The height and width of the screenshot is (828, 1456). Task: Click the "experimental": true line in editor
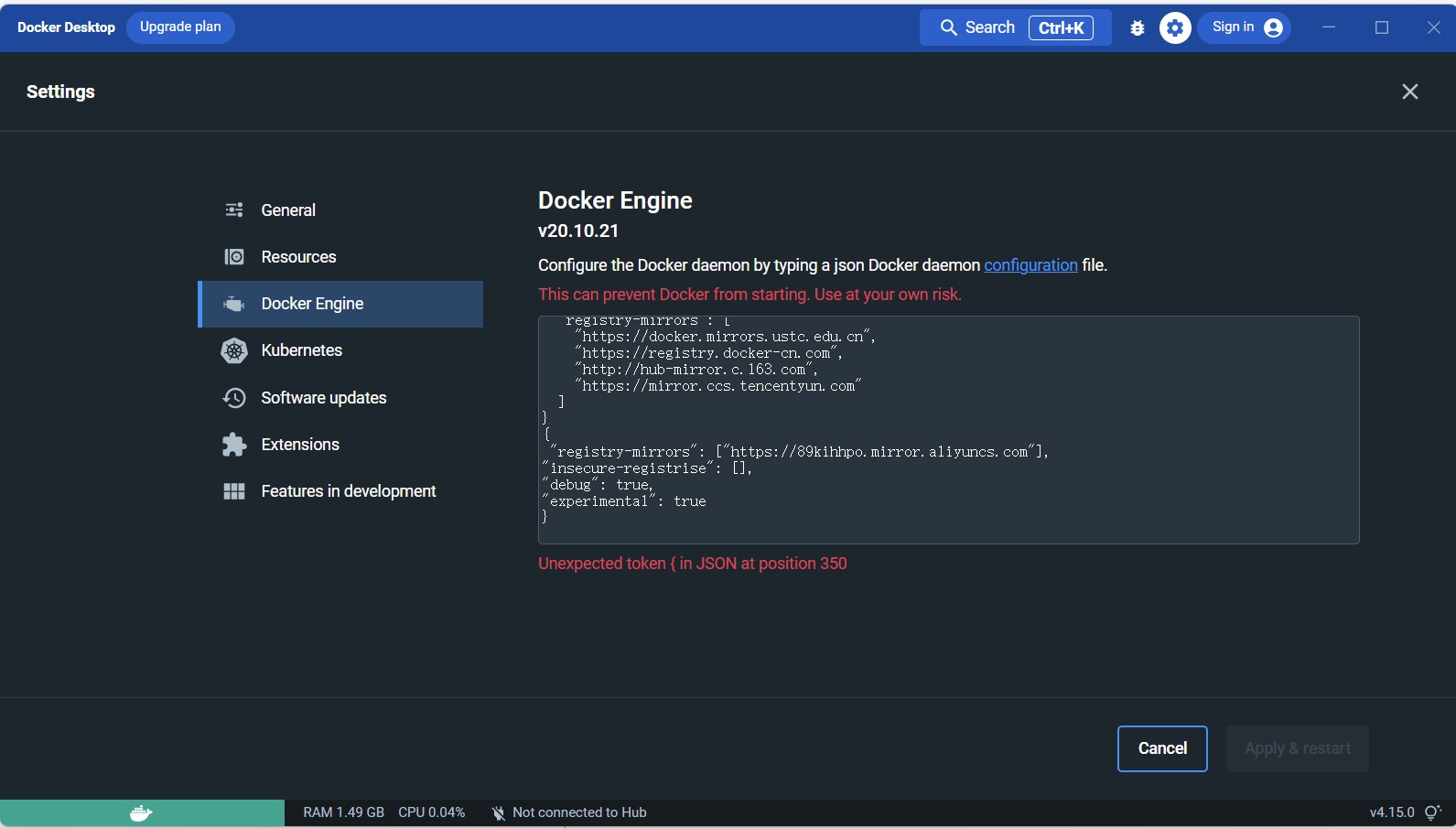click(x=624, y=501)
